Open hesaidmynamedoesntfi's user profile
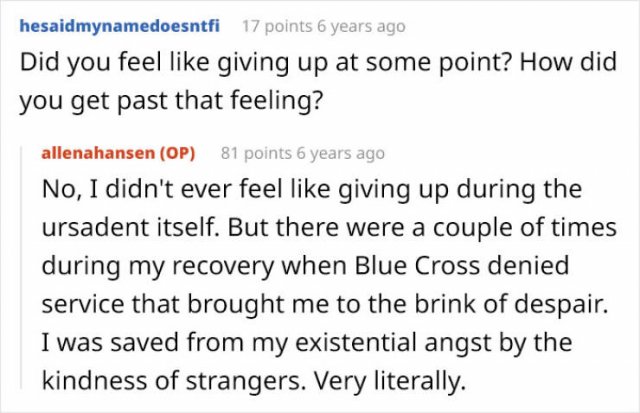 point(120,26)
